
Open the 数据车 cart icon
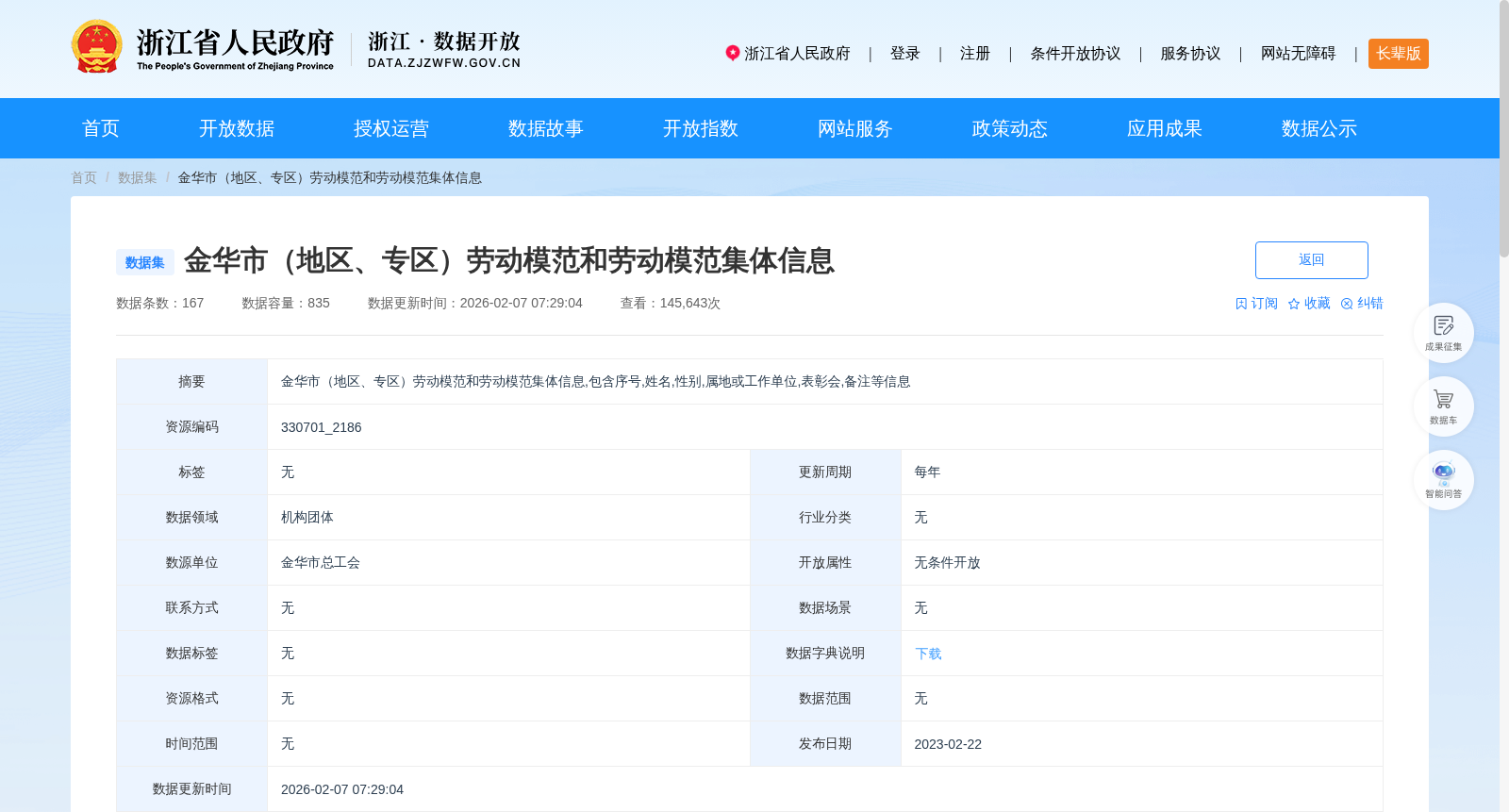click(x=1443, y=406)
